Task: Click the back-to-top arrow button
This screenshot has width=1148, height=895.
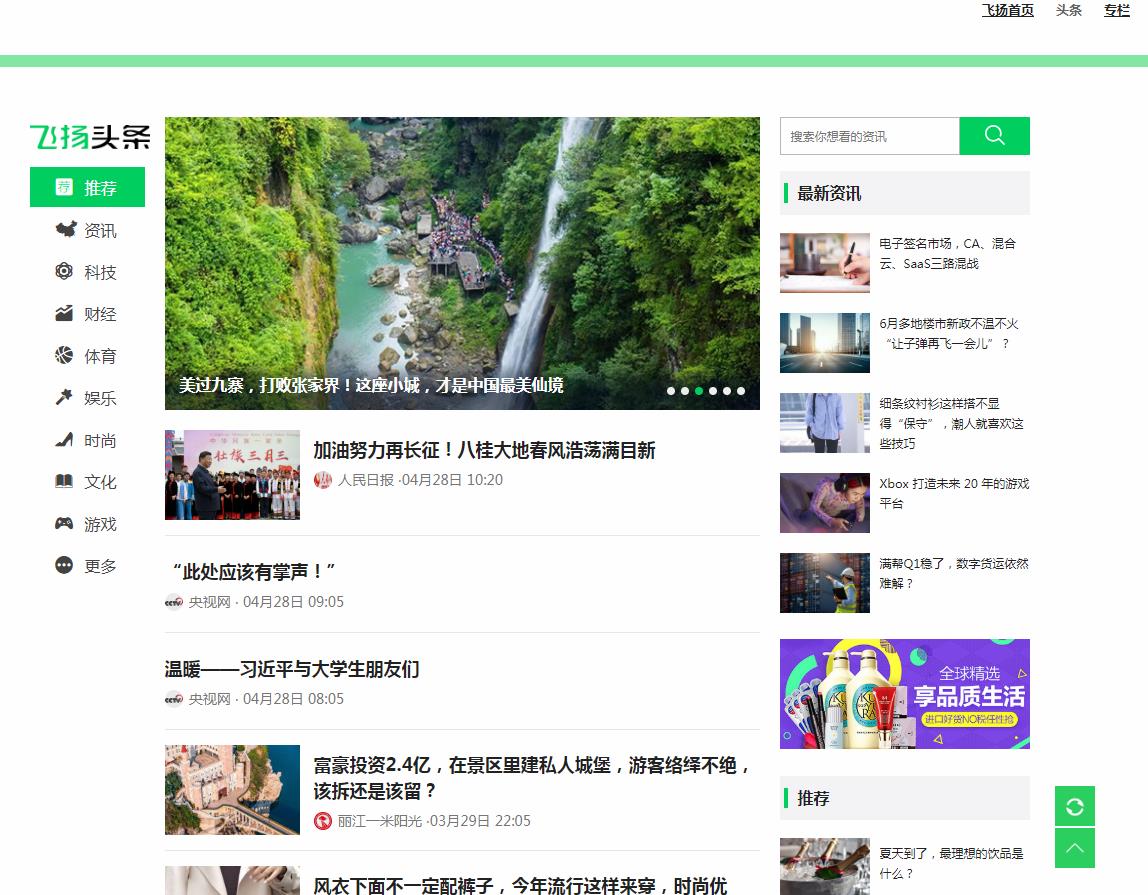Action: click(1075, 848)
